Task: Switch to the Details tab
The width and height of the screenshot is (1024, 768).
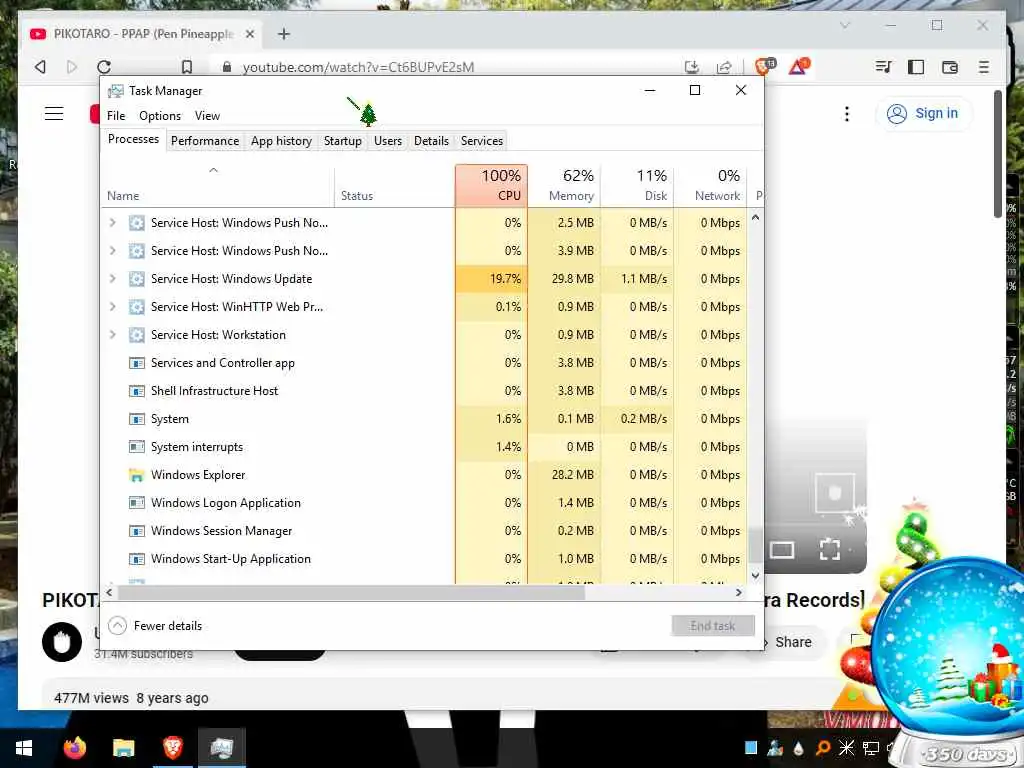Action: pos(431,141)
